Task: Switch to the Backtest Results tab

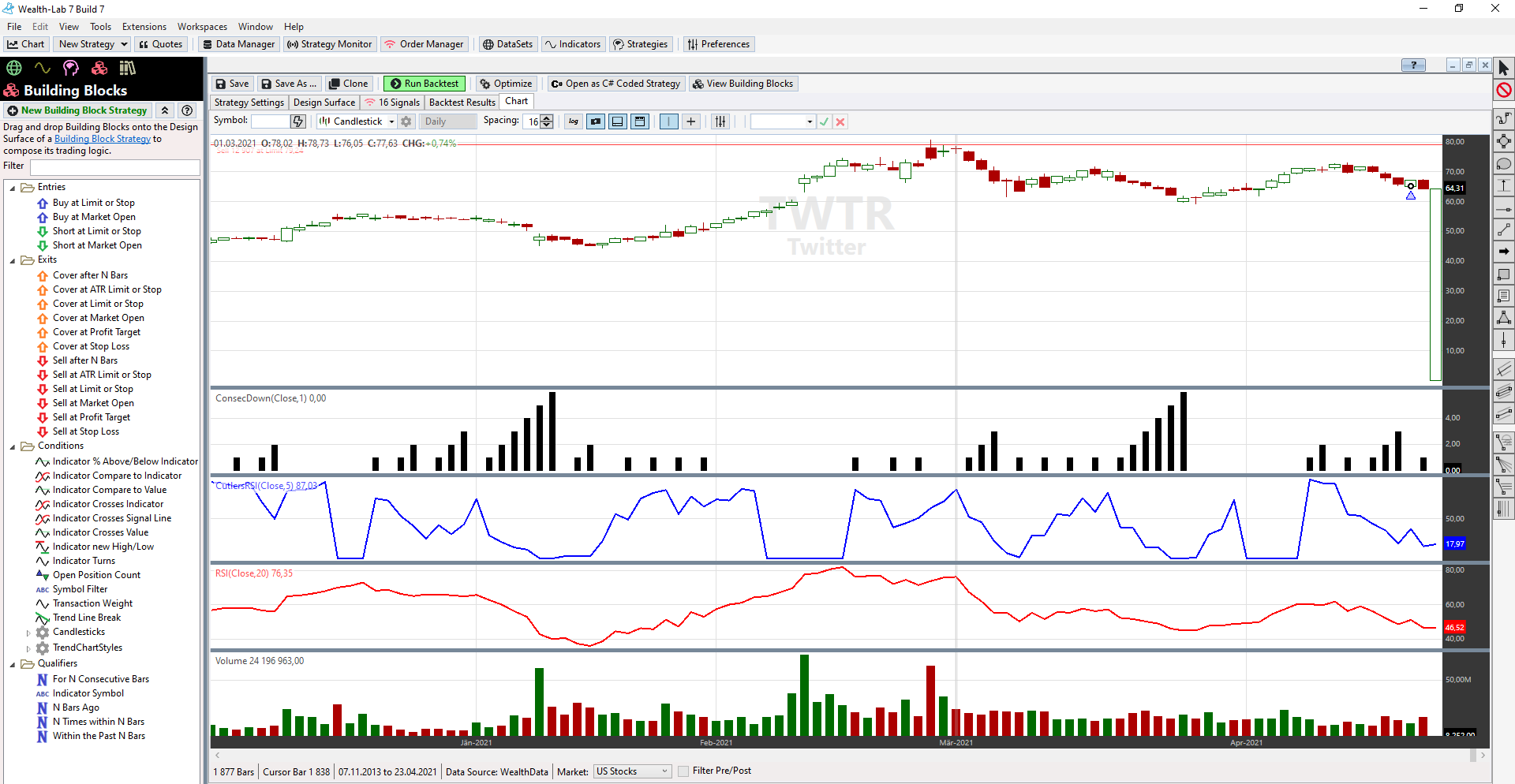Action: point(462,103)
